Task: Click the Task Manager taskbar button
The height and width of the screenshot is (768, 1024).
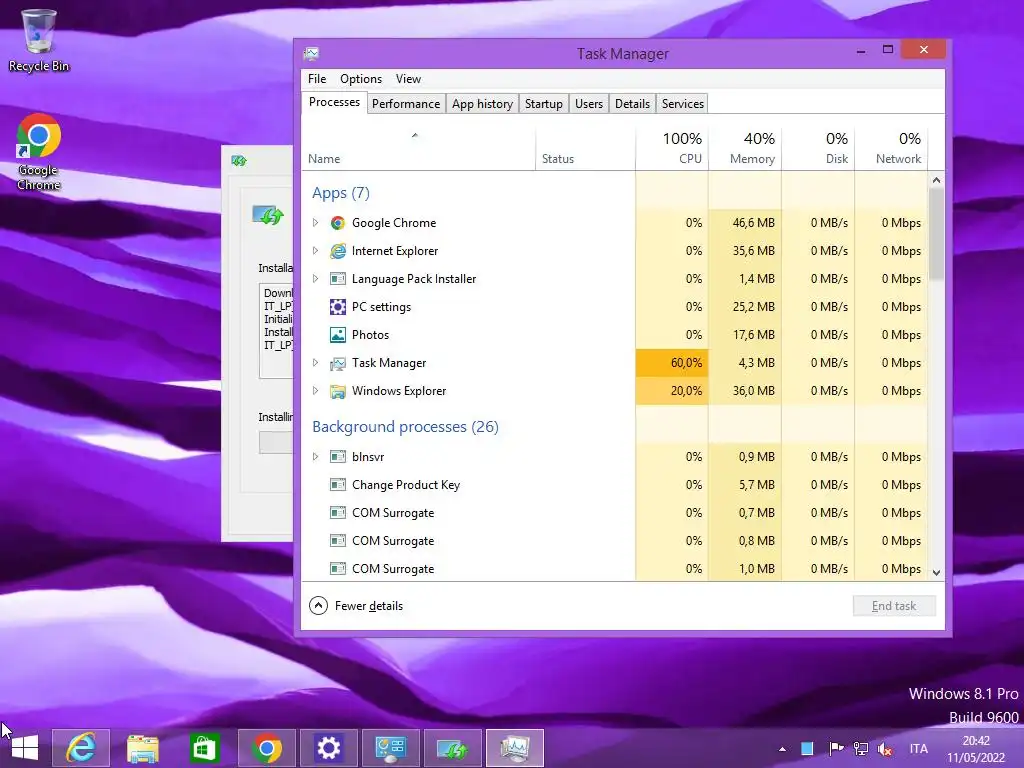Action: pos(515,748)
